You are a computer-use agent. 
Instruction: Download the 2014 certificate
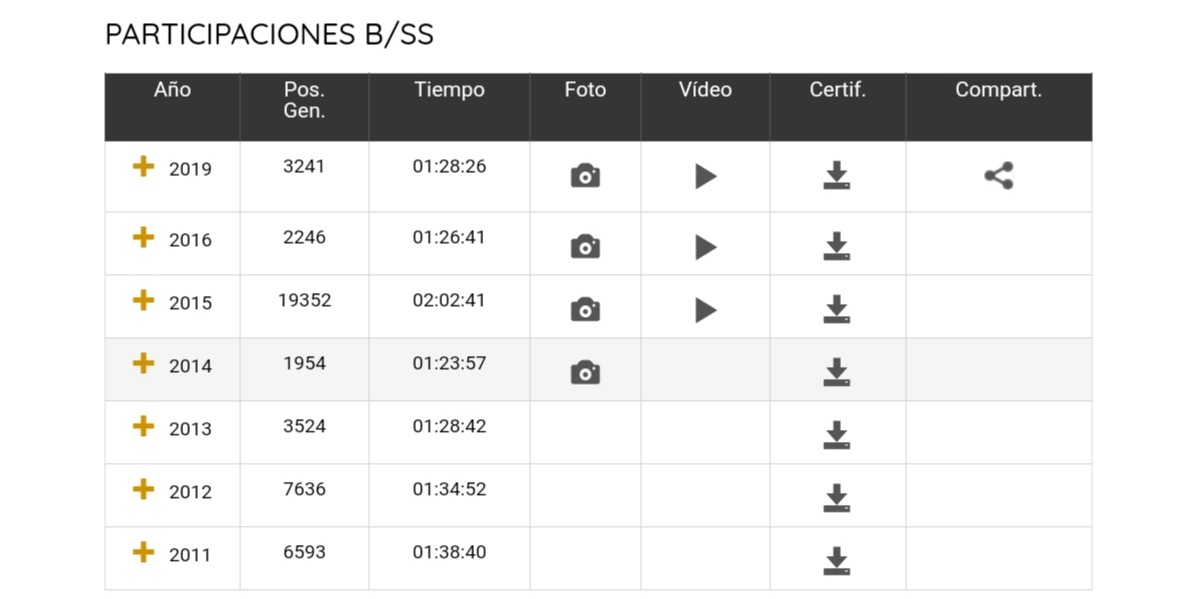coord(836,372)
